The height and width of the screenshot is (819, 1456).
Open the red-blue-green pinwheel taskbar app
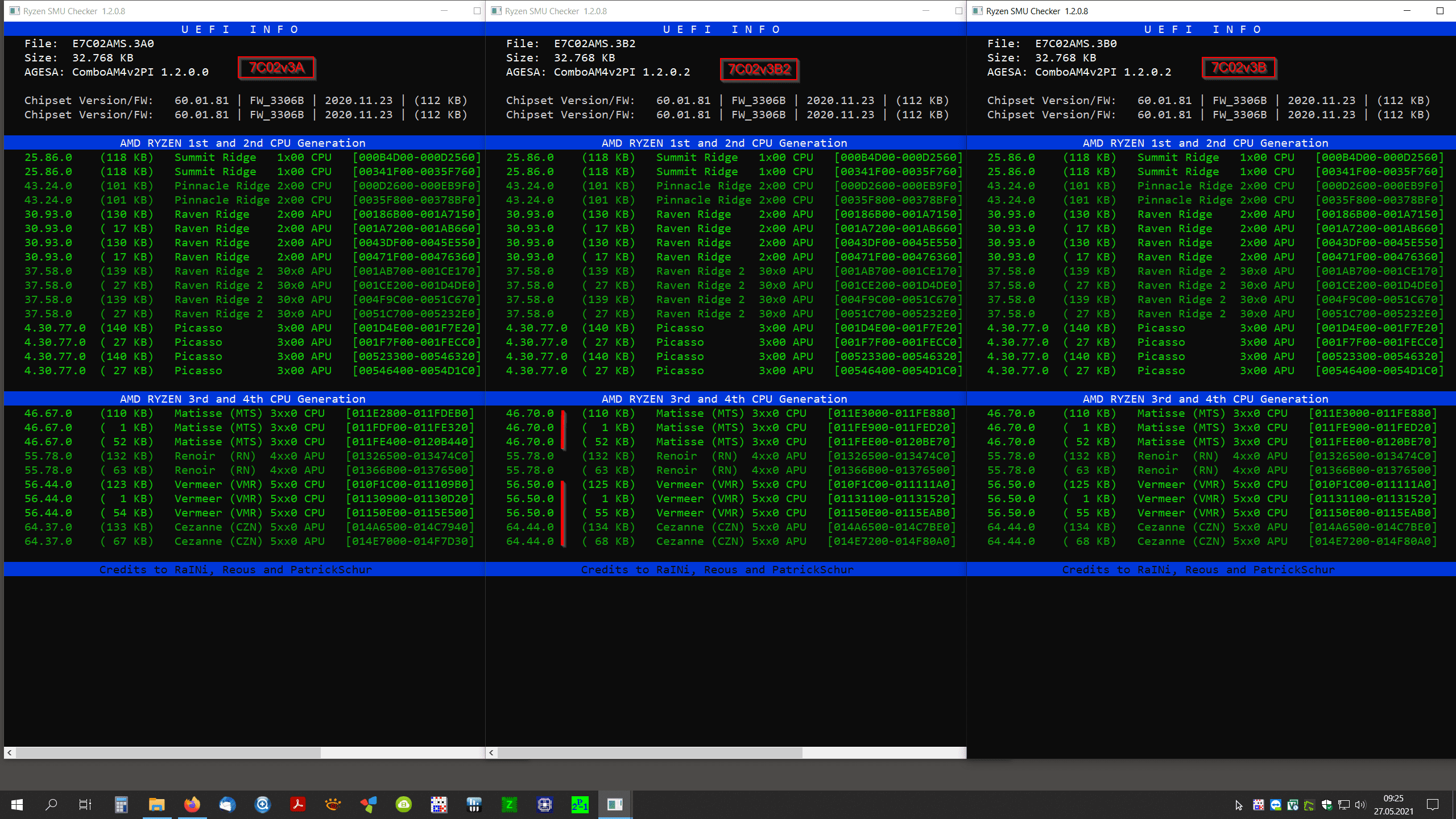(369, 804)
